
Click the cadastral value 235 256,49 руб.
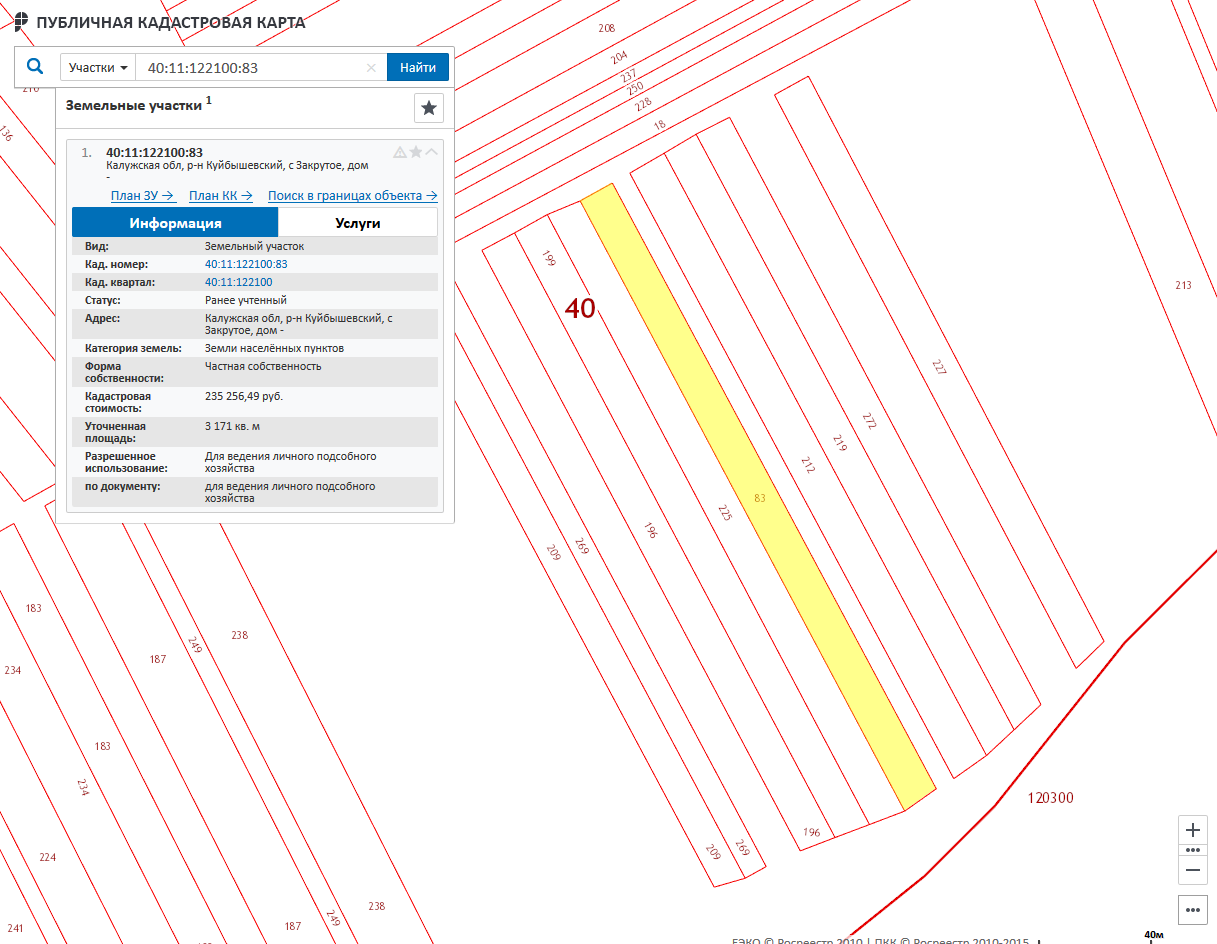[244, 396]
